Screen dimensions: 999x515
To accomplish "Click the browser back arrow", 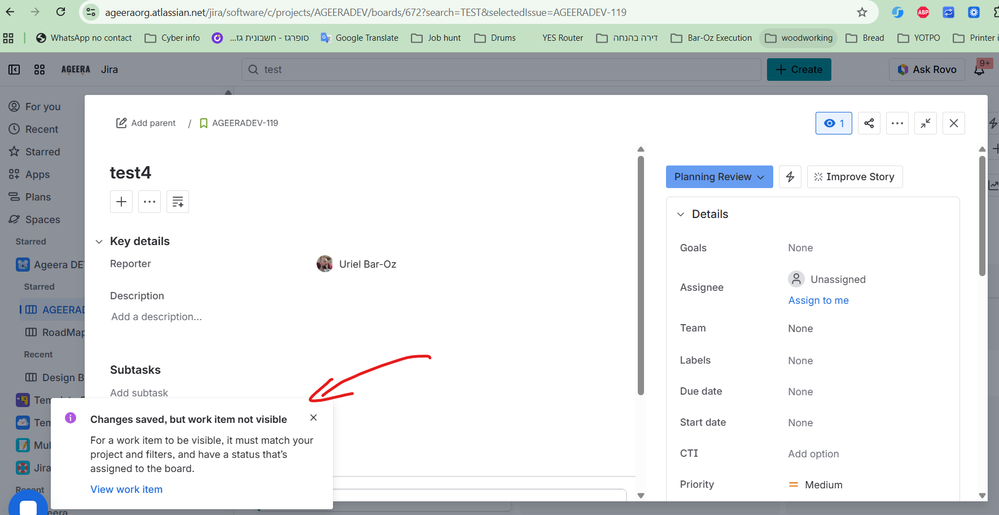I will 11,11.
